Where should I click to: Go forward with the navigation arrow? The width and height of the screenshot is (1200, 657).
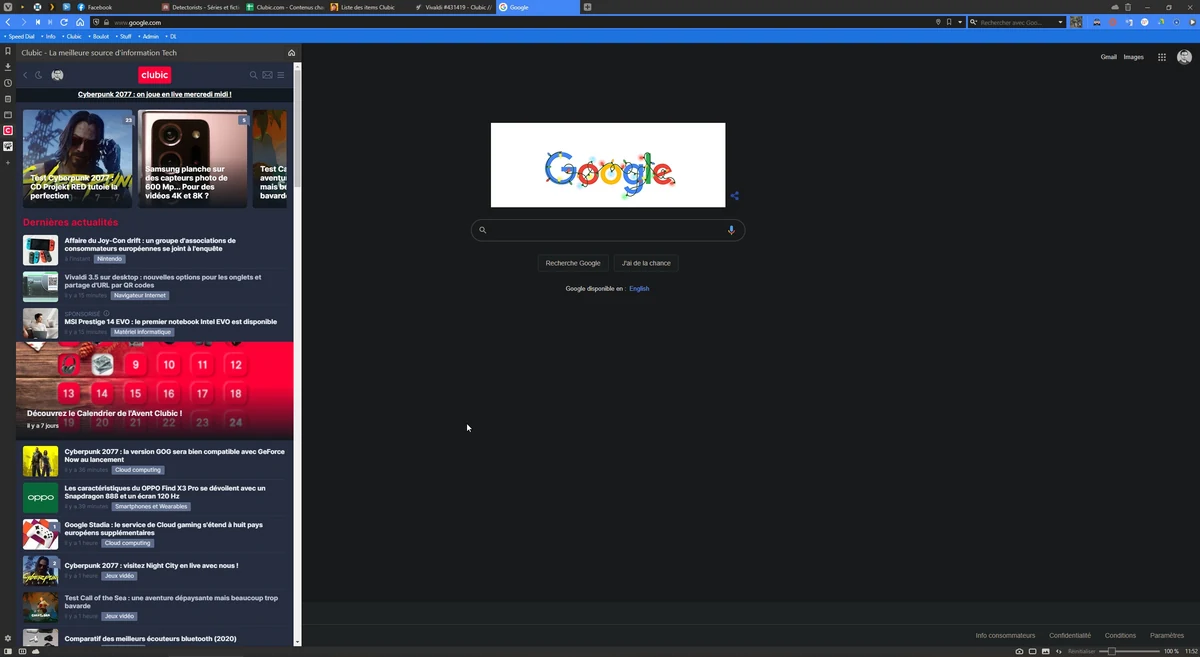tap(23, 22)
